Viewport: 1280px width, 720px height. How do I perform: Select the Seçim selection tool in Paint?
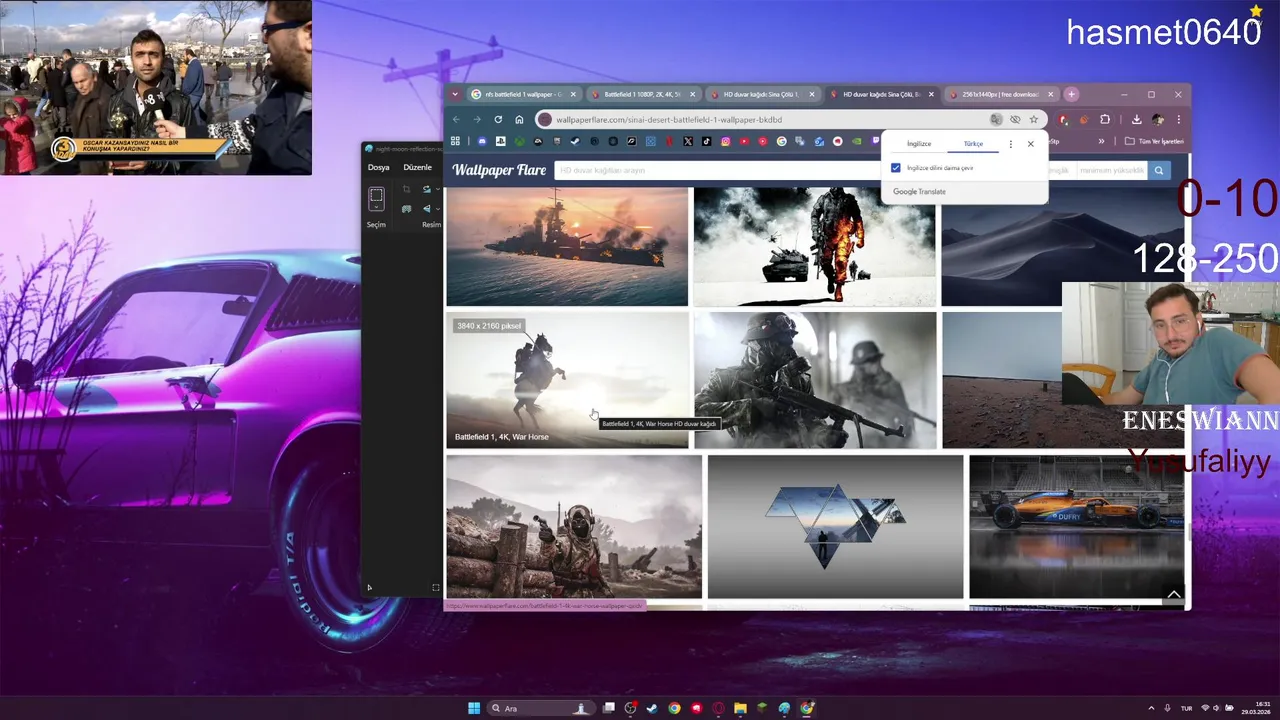point(376,194)
